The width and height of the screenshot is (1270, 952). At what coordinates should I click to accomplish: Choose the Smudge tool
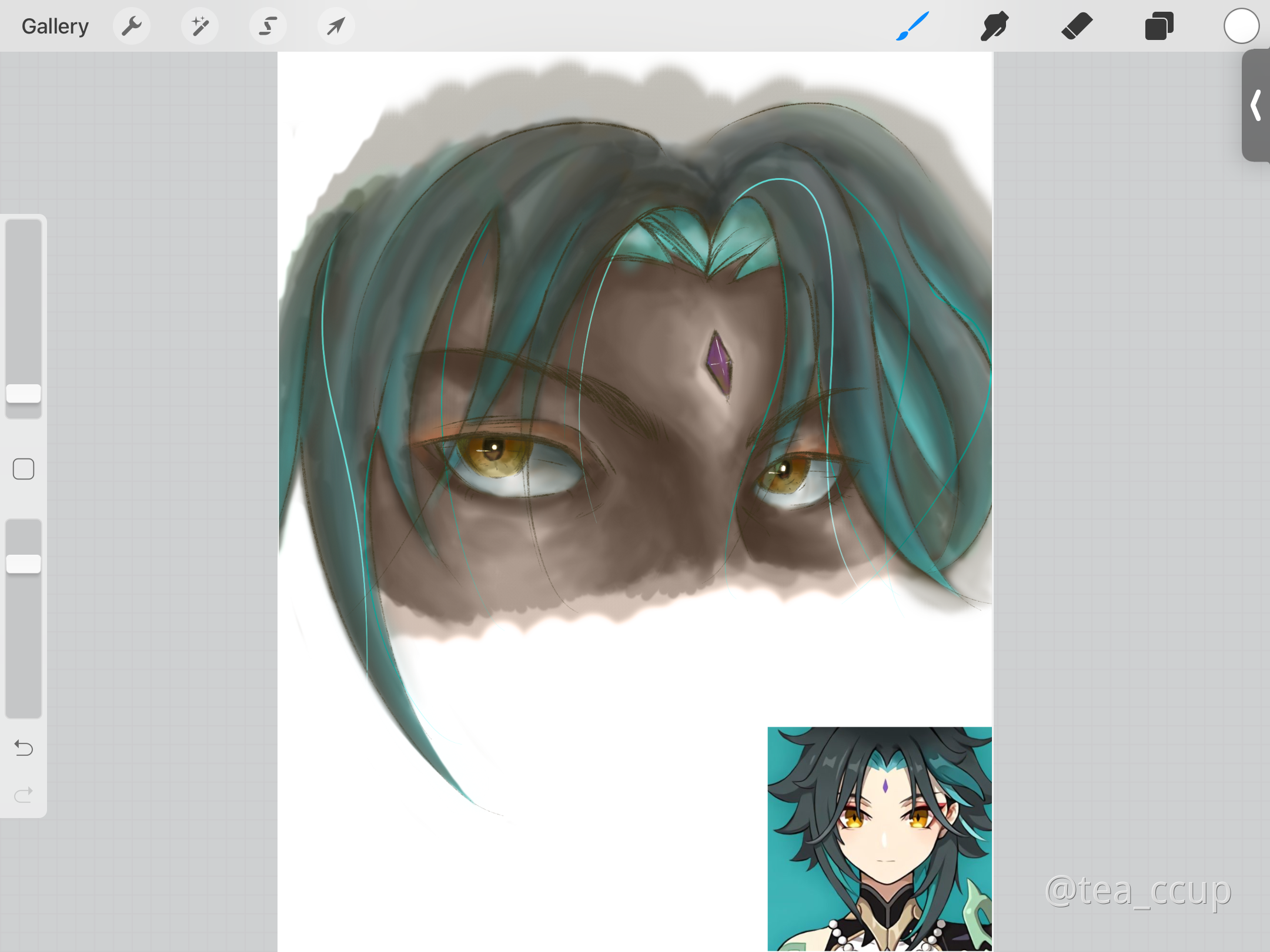(x=994, y=26)
